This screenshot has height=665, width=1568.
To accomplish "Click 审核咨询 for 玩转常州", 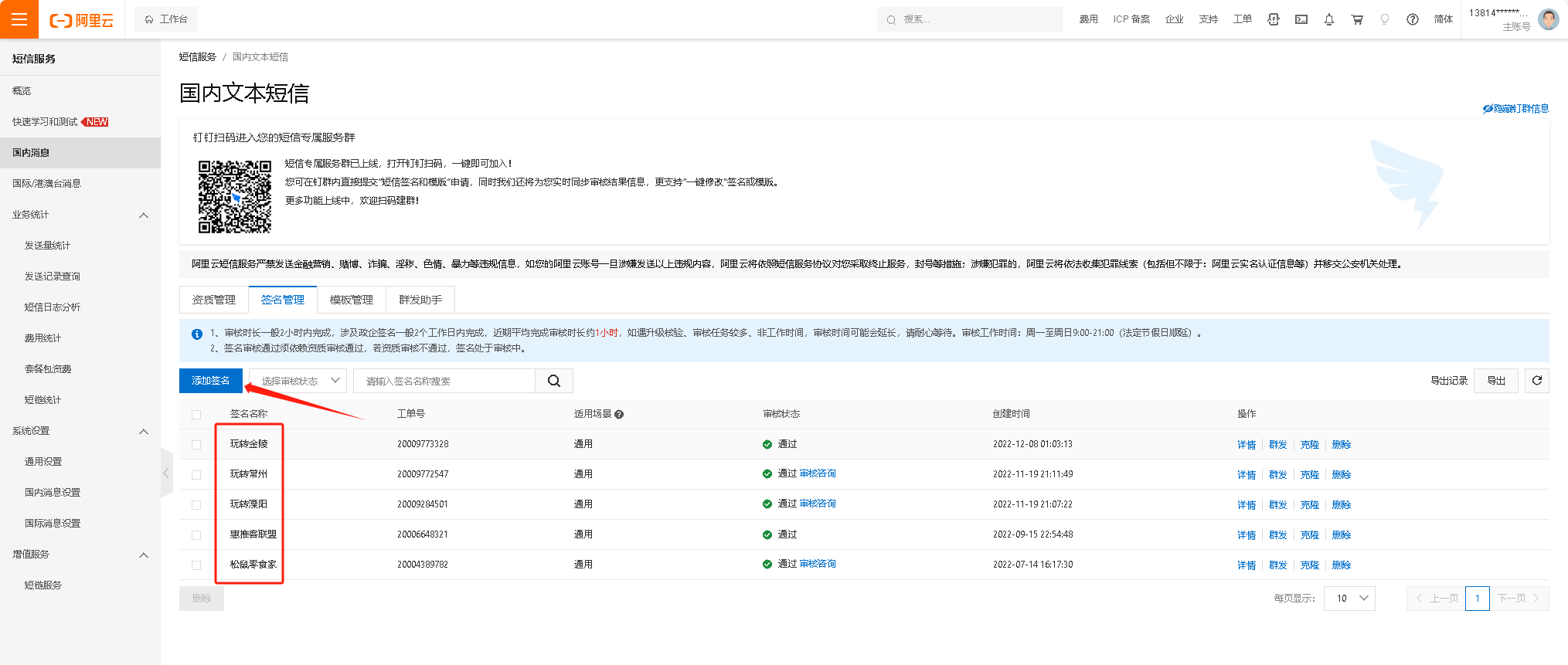I will [818, 473].
